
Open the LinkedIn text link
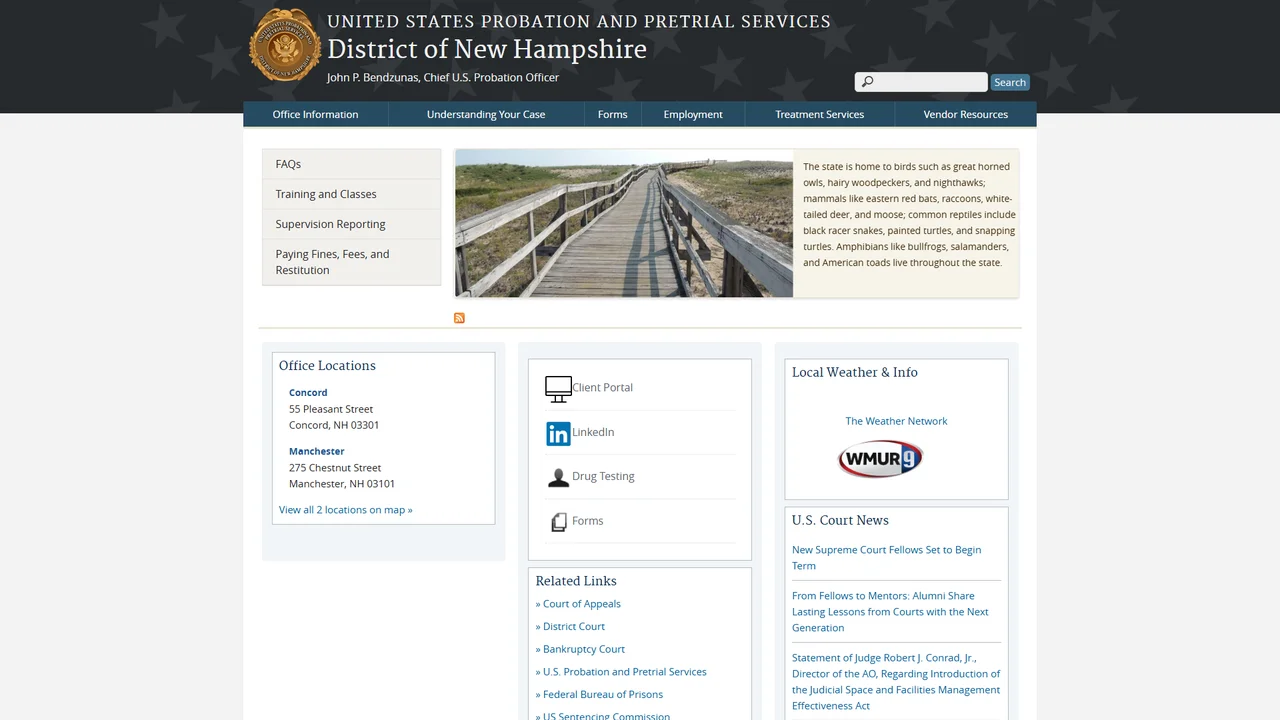[x=593, y=432]
